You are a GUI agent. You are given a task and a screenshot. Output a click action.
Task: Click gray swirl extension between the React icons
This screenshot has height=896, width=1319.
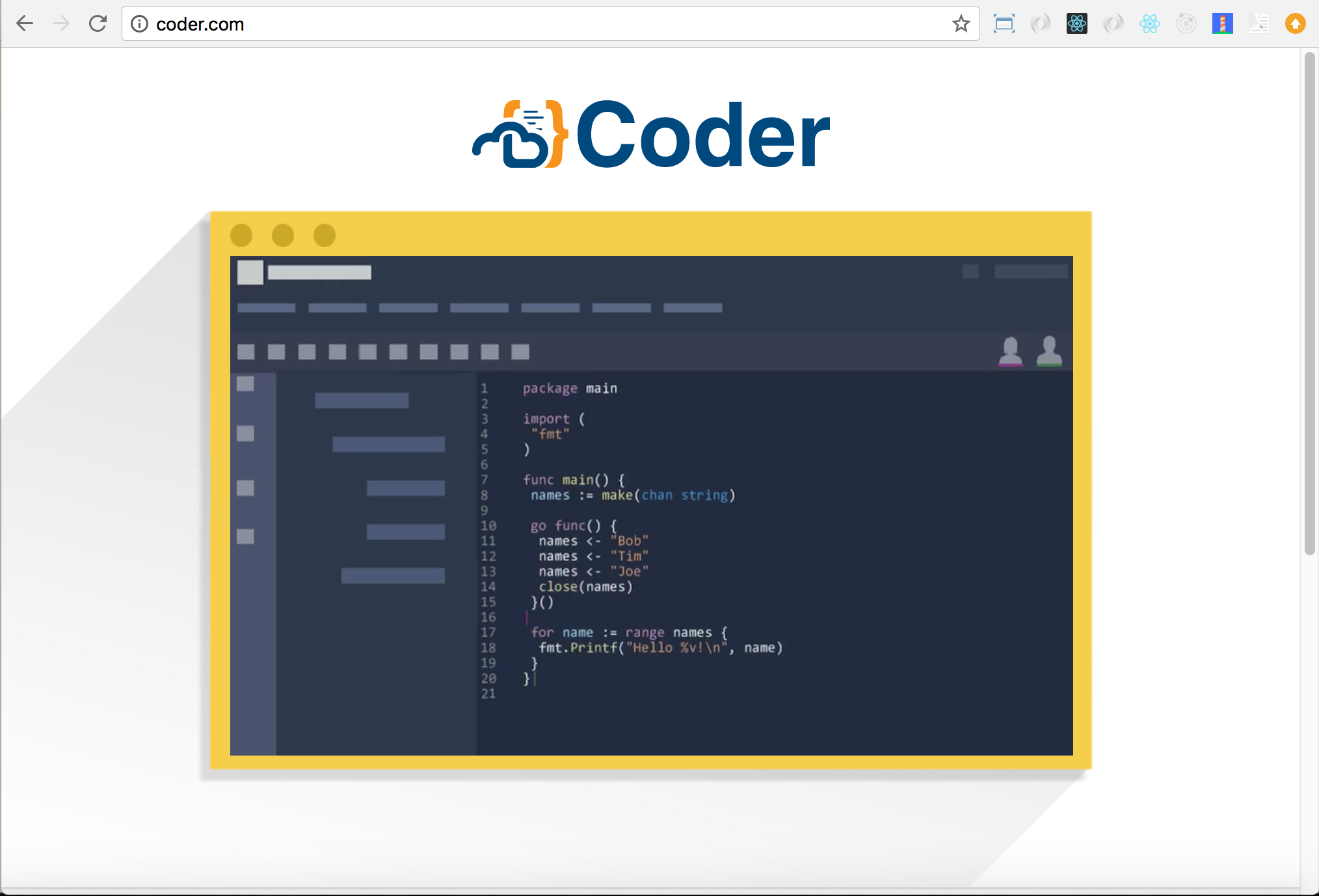(x=1113, y=24)
